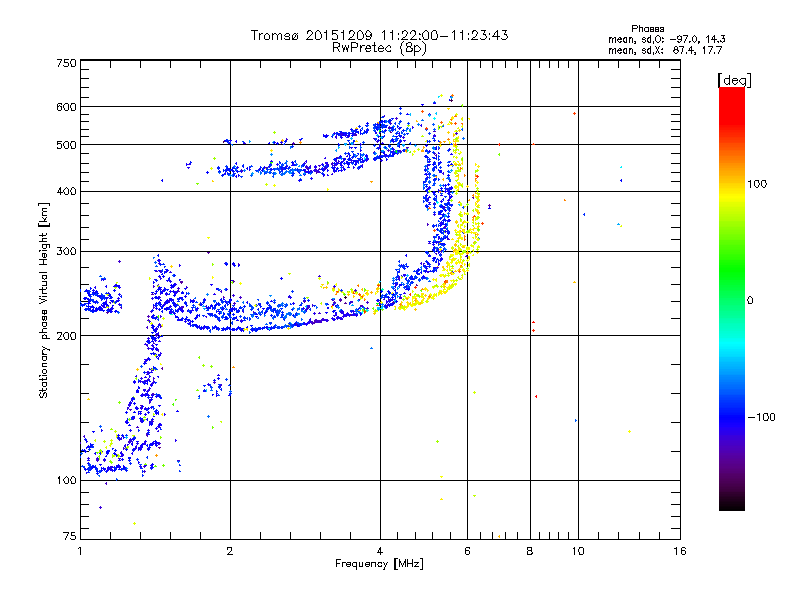Click the plot title 'Tromsø 20151209 11:22:00-11:23:43'
The height and width of the screenshot is (600, 800).
[x=379, y=35]
